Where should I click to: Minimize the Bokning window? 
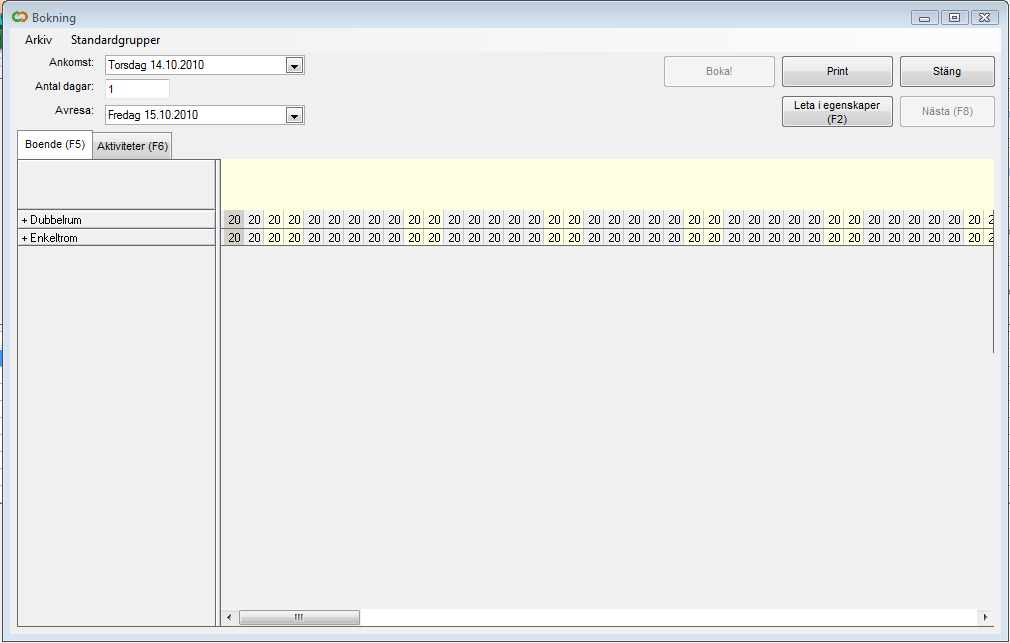tap(924, 18)
